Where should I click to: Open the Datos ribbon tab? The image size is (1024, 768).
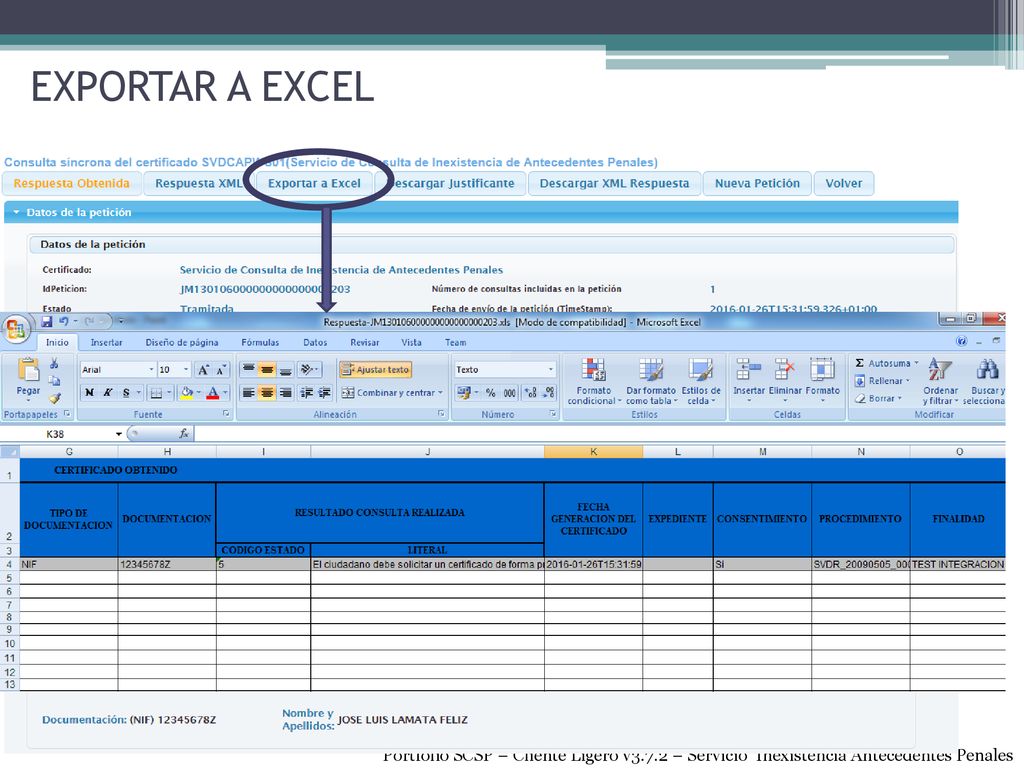click(x=315, y=342)
